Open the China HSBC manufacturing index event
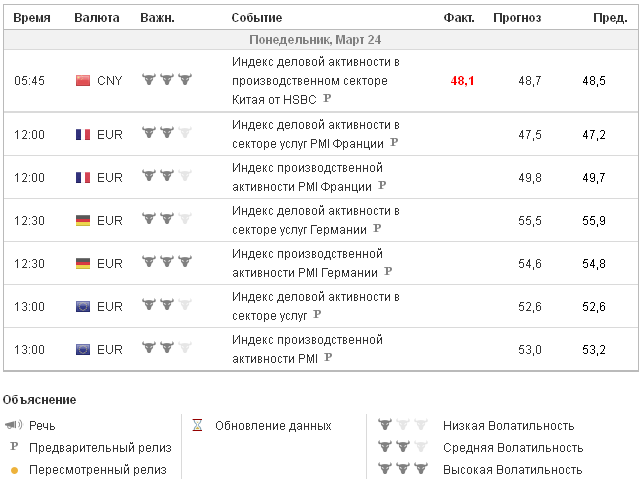This screenshot has height=479, width=643. tap(316, 80)
